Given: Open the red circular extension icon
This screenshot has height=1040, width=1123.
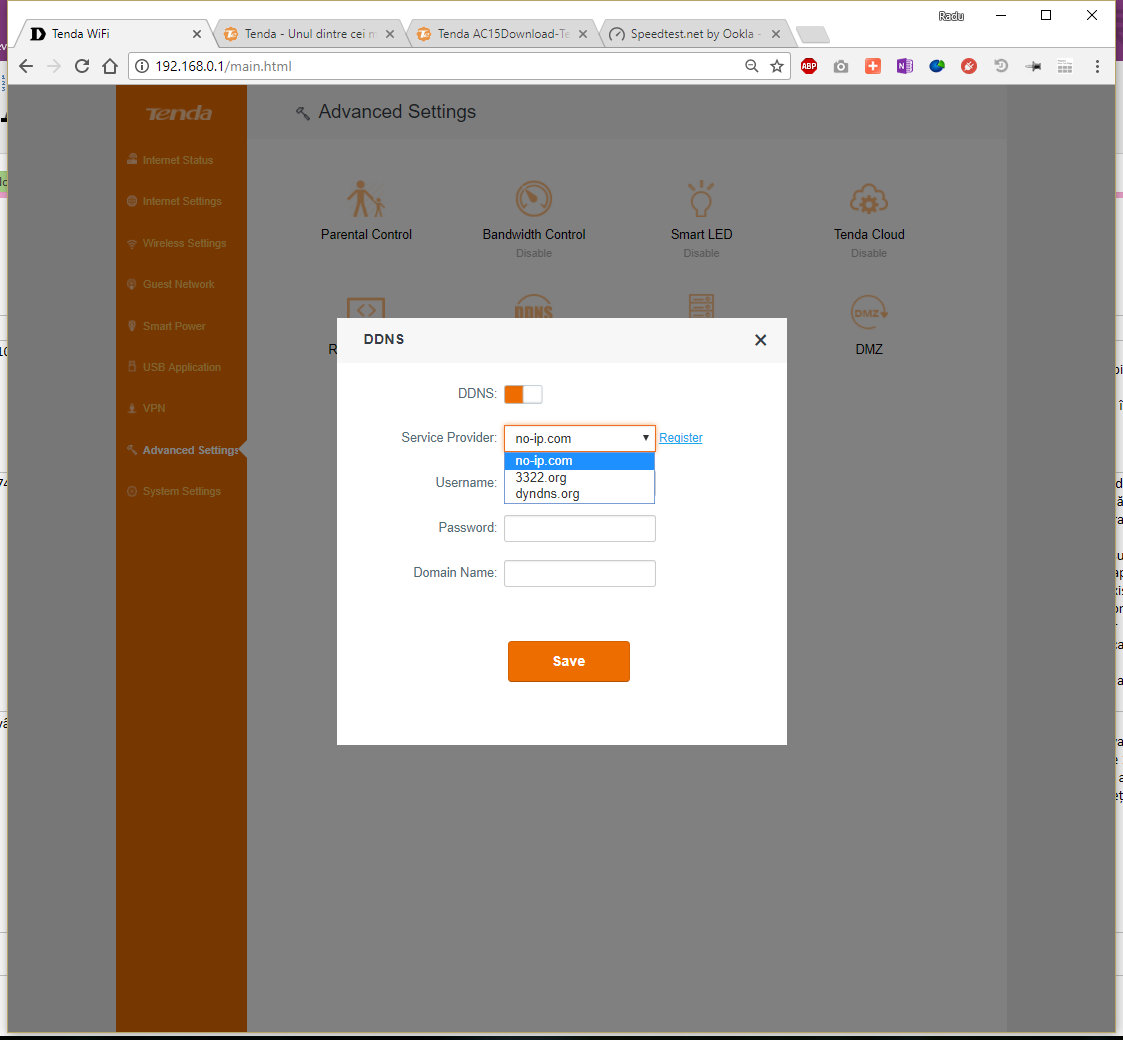Looking at the screenshot, I should tap(969, 66).
